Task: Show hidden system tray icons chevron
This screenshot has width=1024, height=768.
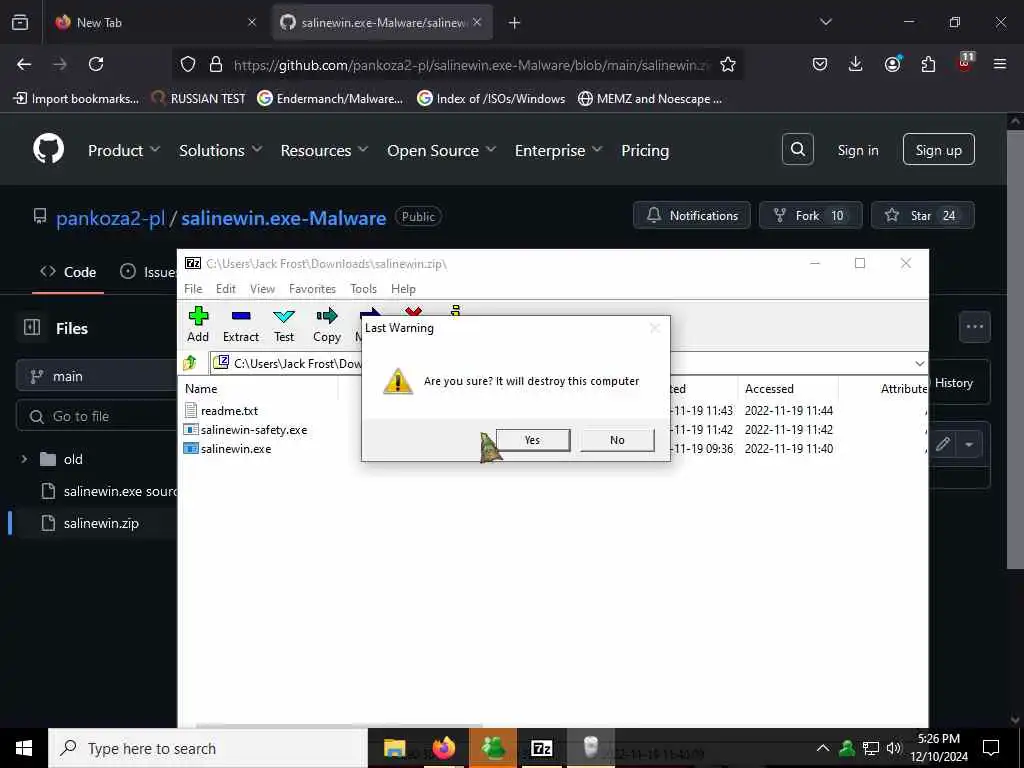Action: tap(823, 748)
